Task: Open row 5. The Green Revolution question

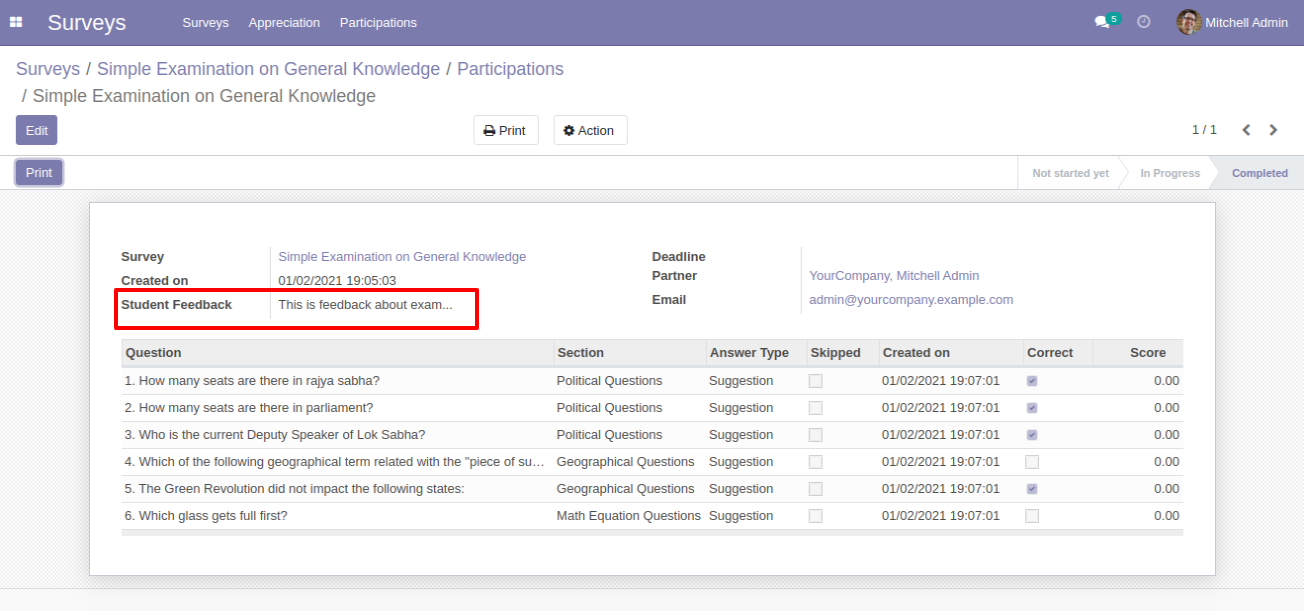Action: pos(652,489)
